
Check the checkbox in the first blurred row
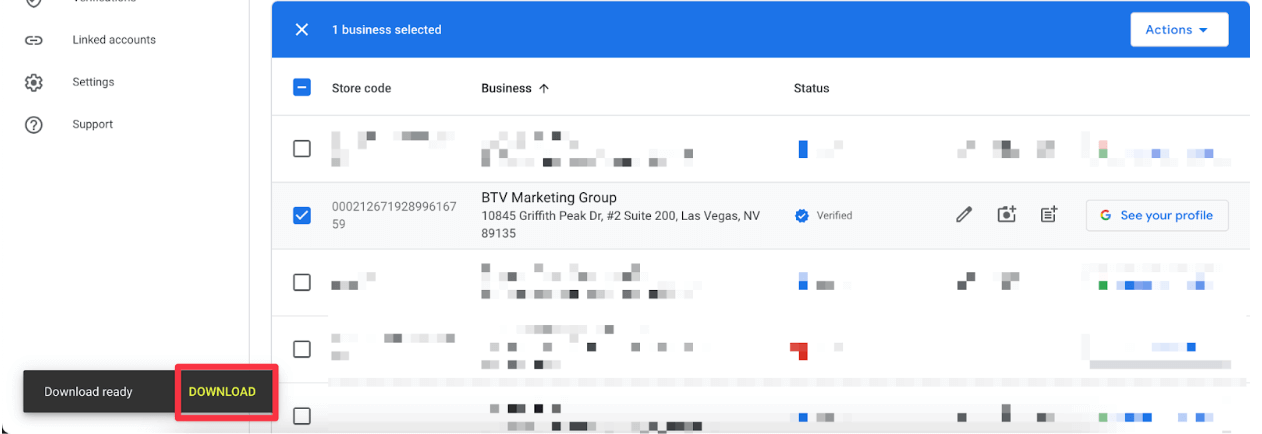(x=302, y=148)
